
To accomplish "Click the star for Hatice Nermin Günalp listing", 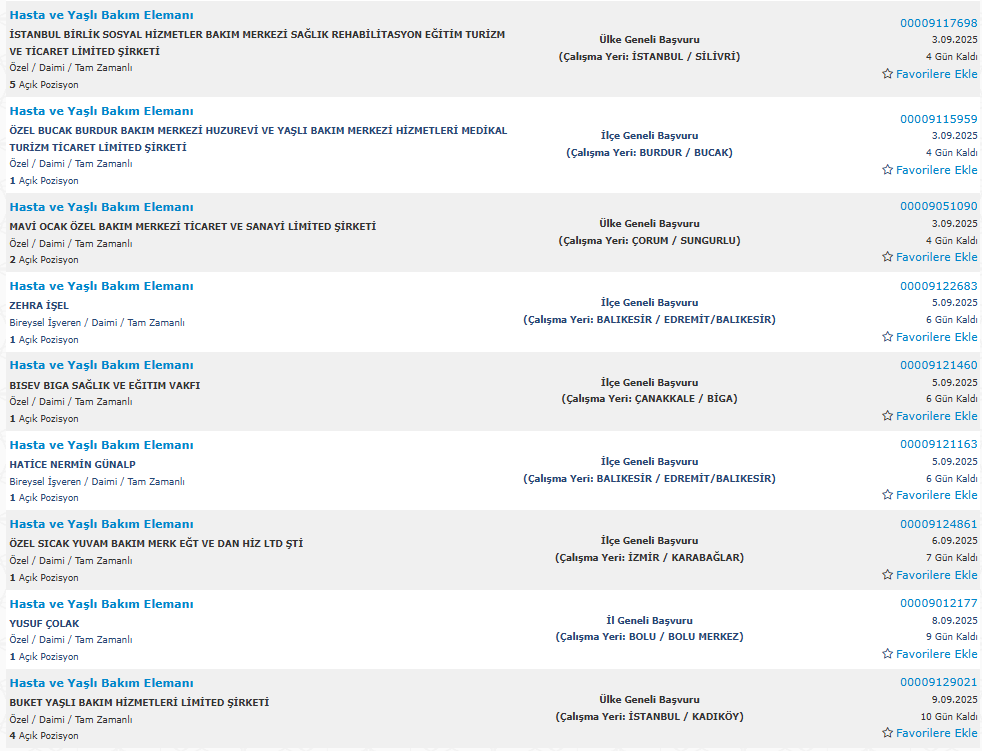I will (x=887, y=495).
